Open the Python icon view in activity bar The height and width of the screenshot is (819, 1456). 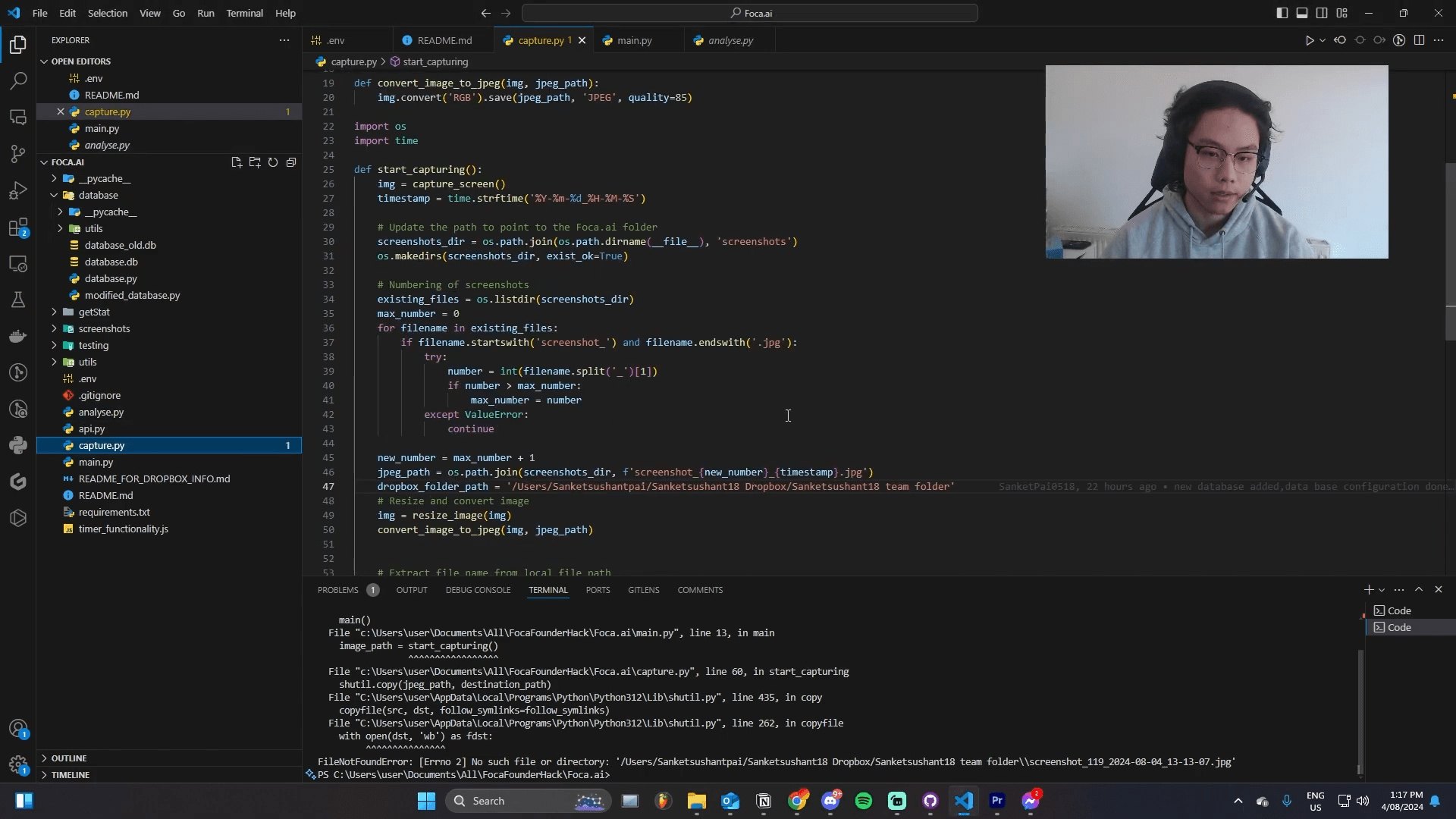coord(18,445)
